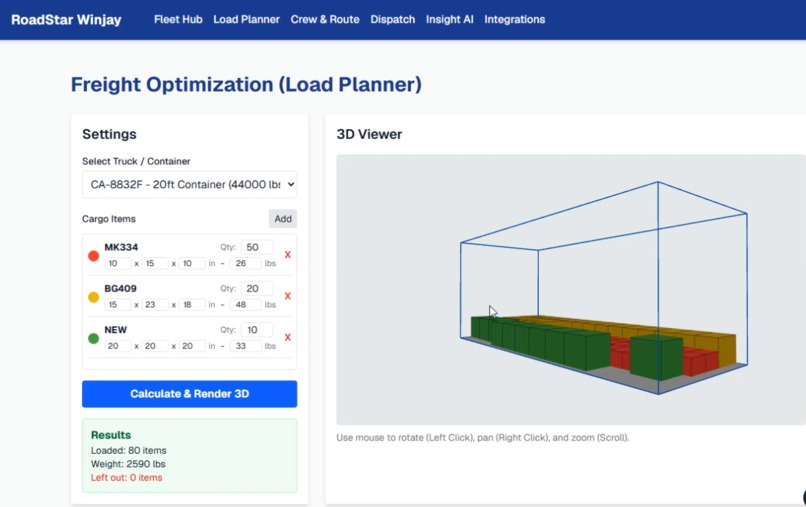The width and height of the screenshot is (806, 507).
Task: Click the BG409 first dimension field 15
Action: pos(118,304)
